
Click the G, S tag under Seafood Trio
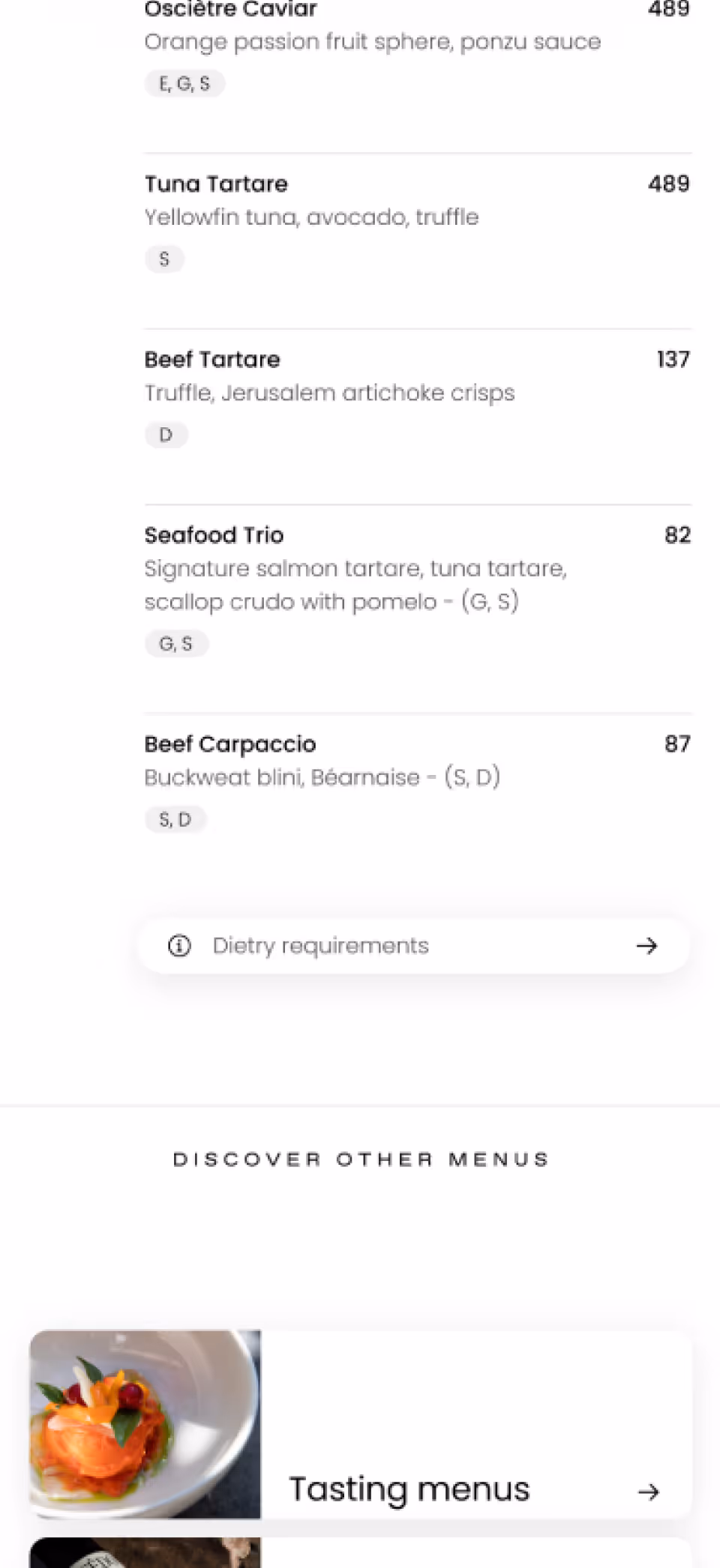tap(176, 644)
